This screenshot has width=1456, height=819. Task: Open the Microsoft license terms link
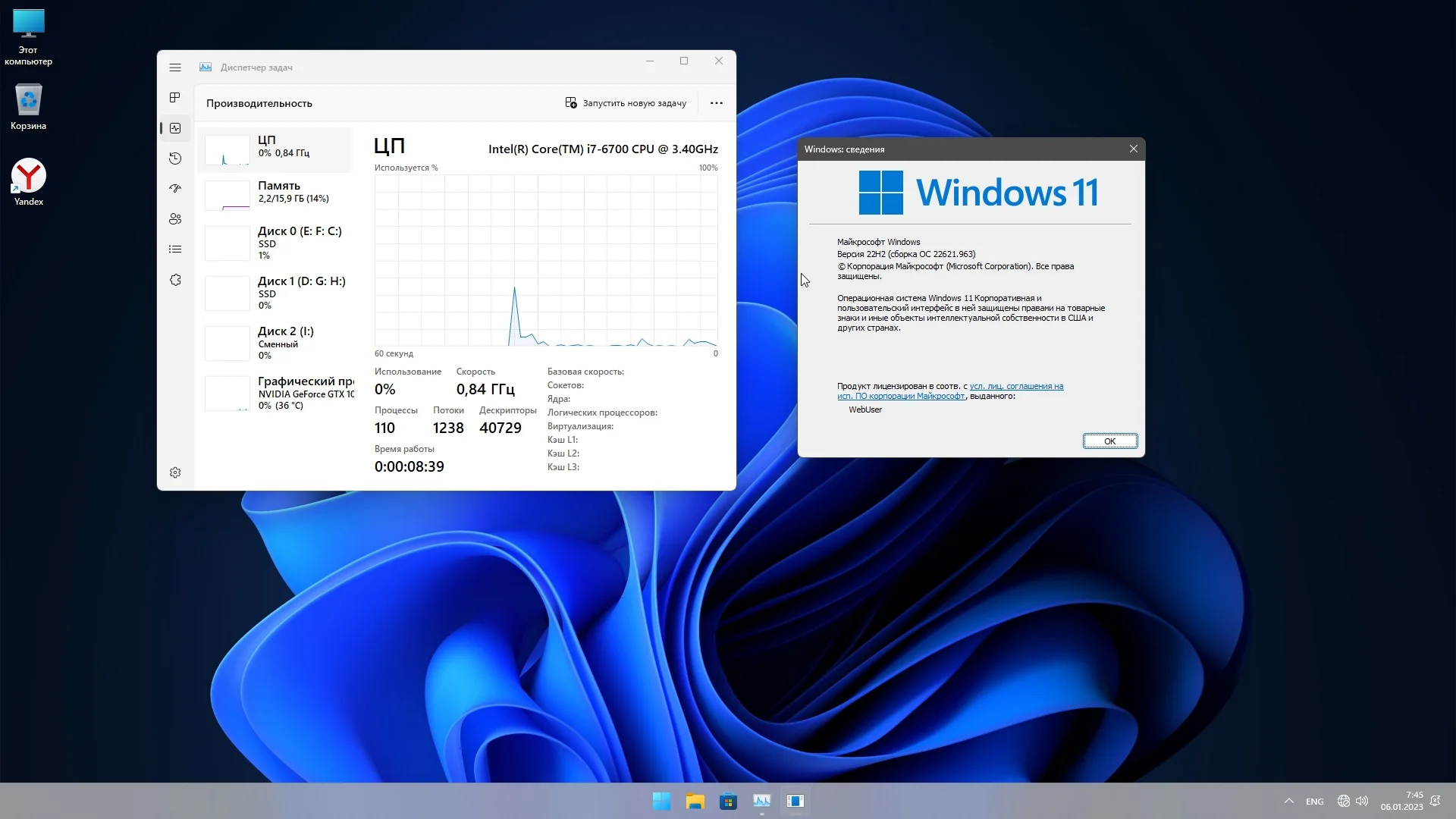coord(1016,386)
